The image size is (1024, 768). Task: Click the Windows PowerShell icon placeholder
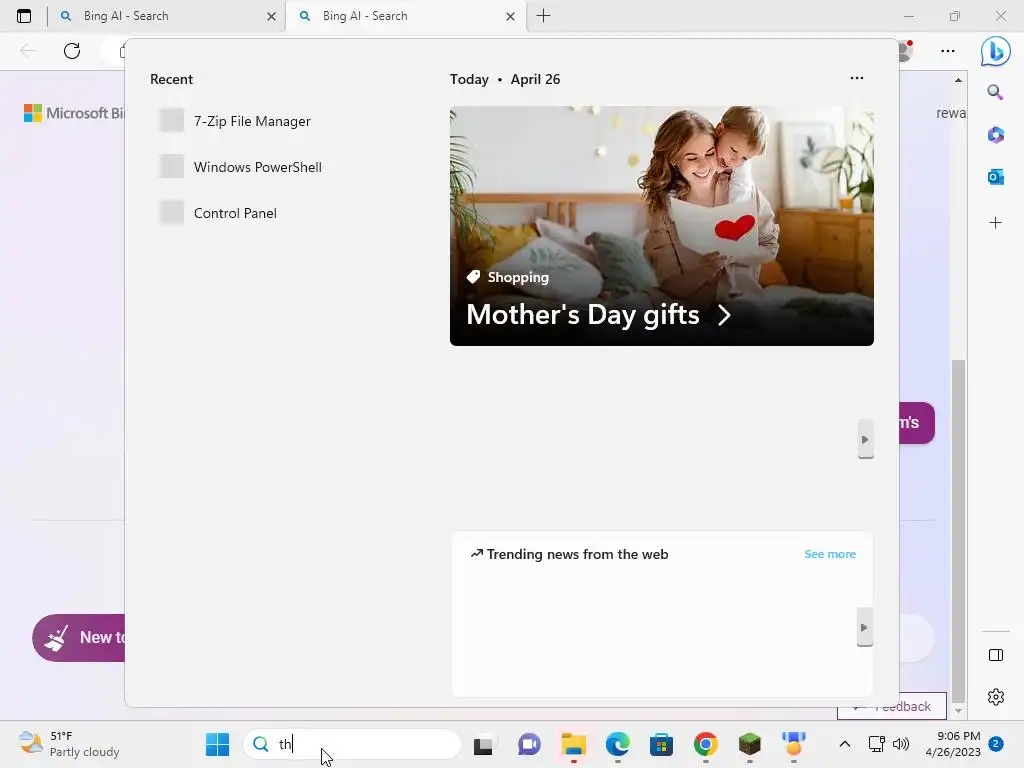(x=172, y=167)
